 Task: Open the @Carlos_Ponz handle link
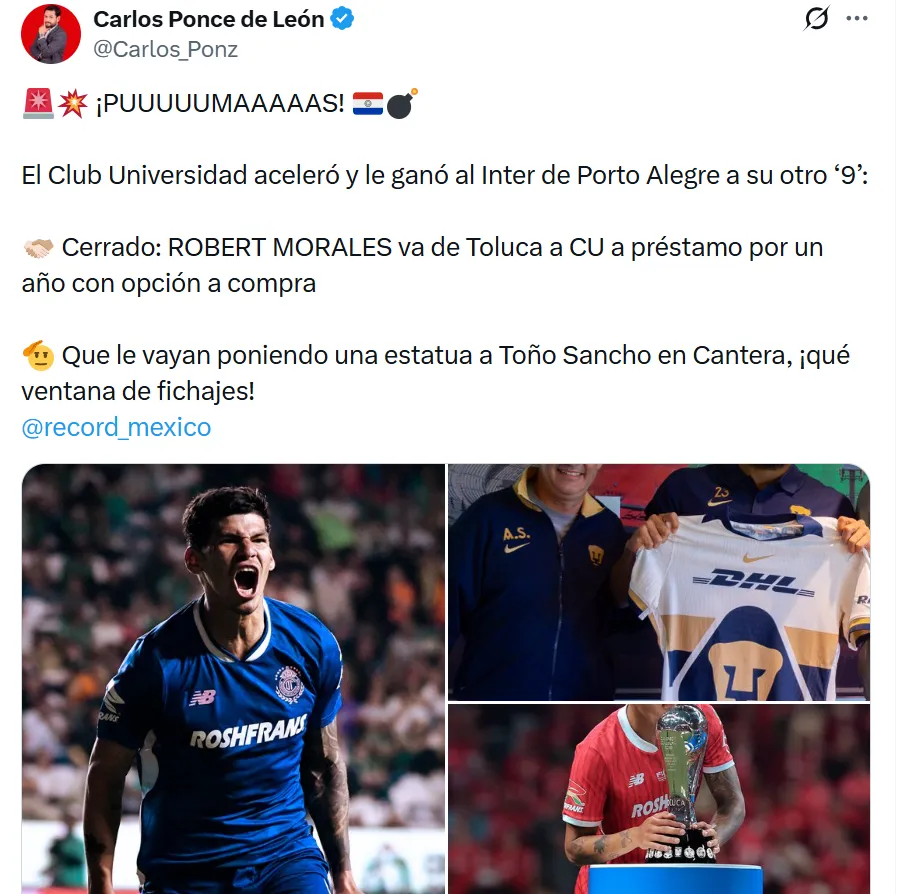[165, 48]
